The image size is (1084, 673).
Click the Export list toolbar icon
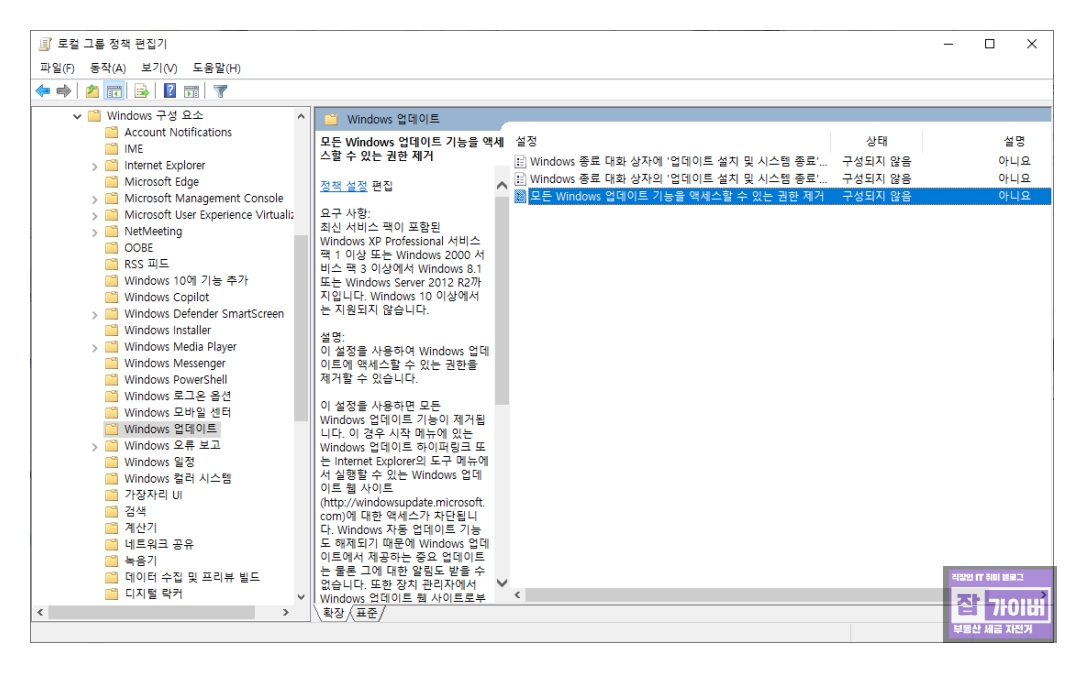141,91
